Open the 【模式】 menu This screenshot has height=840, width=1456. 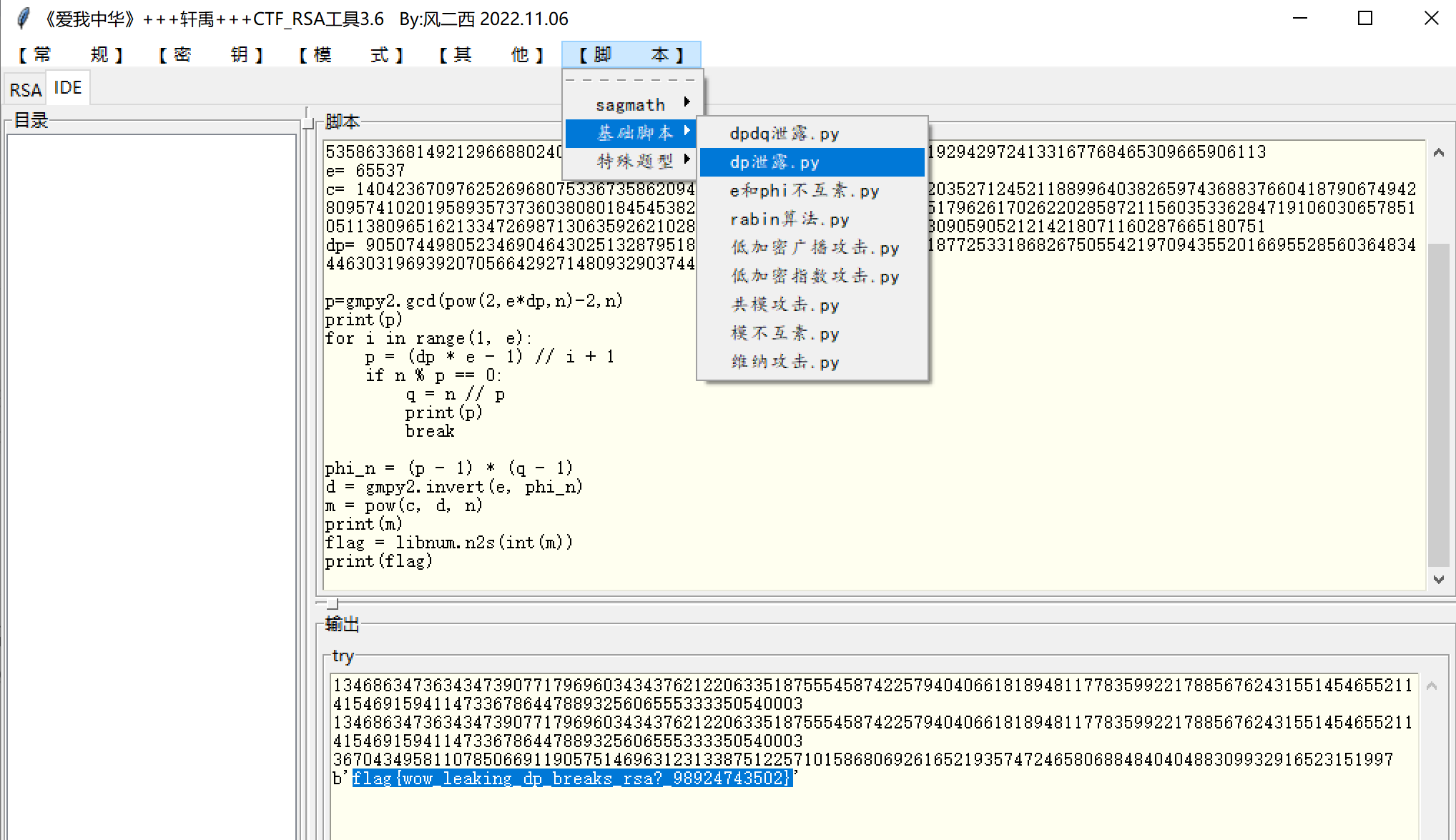pos(350,54)
